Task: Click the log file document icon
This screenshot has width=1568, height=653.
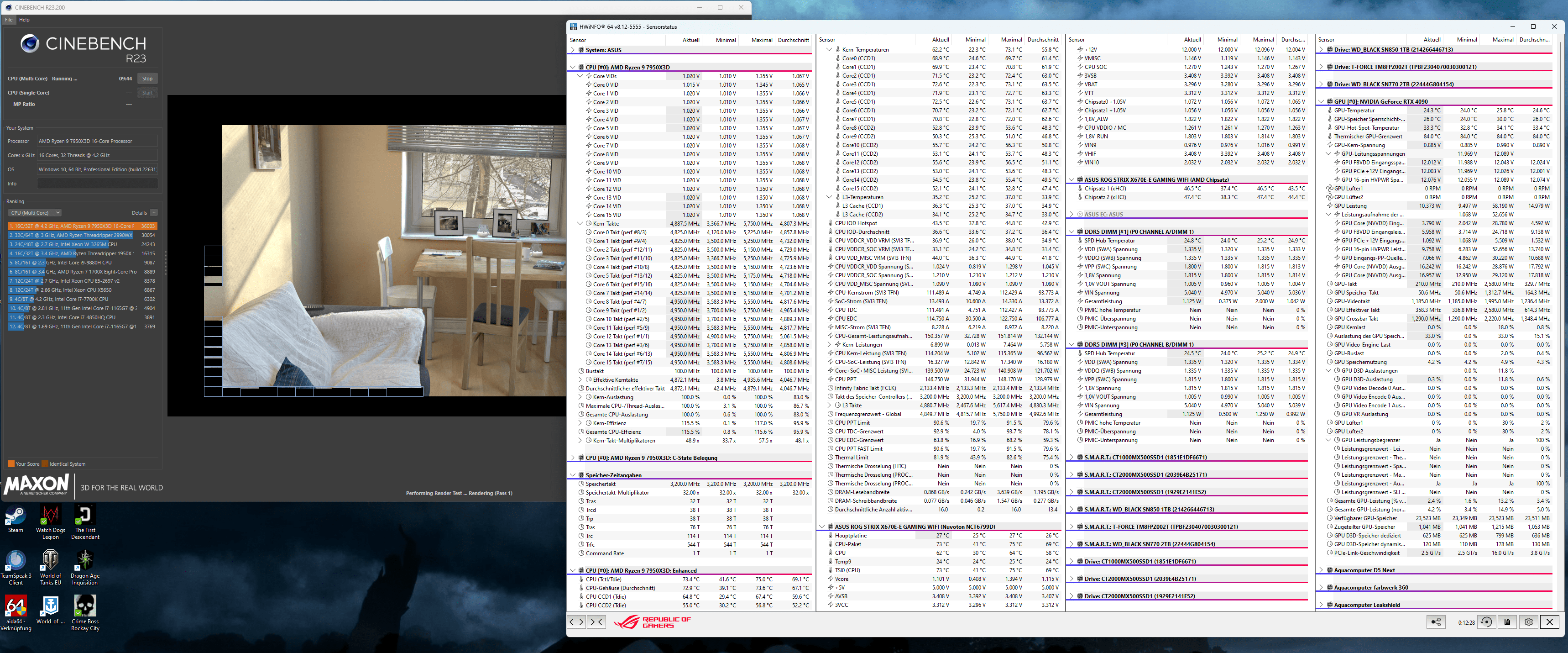Action: 1507,622
